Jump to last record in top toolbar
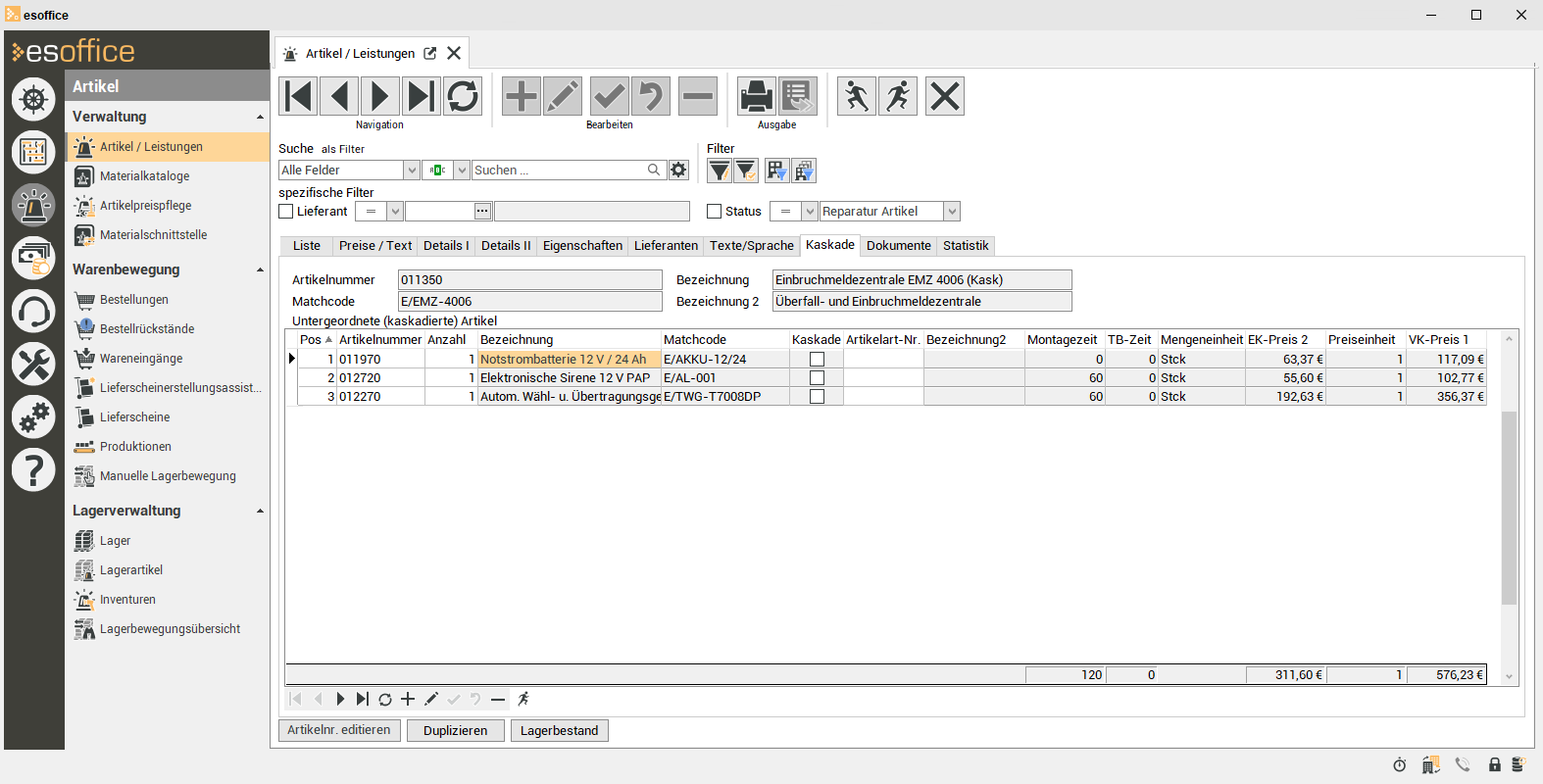The image size is (1543, 784). (422, 96)
